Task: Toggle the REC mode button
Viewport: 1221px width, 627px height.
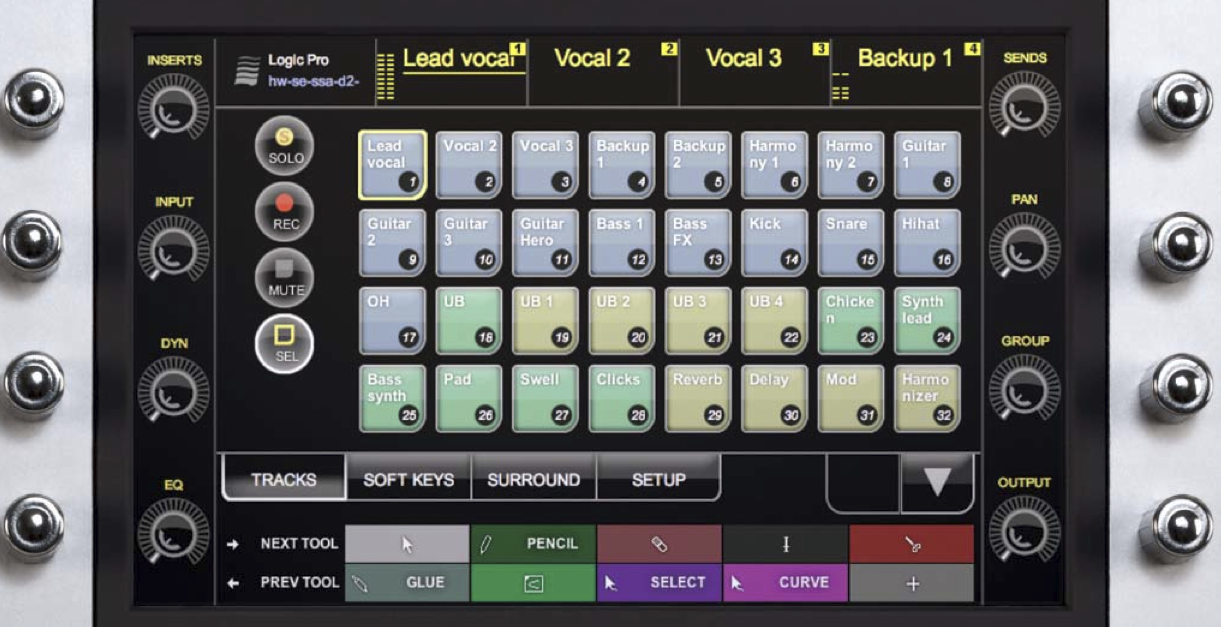Action: pos(284,212)
